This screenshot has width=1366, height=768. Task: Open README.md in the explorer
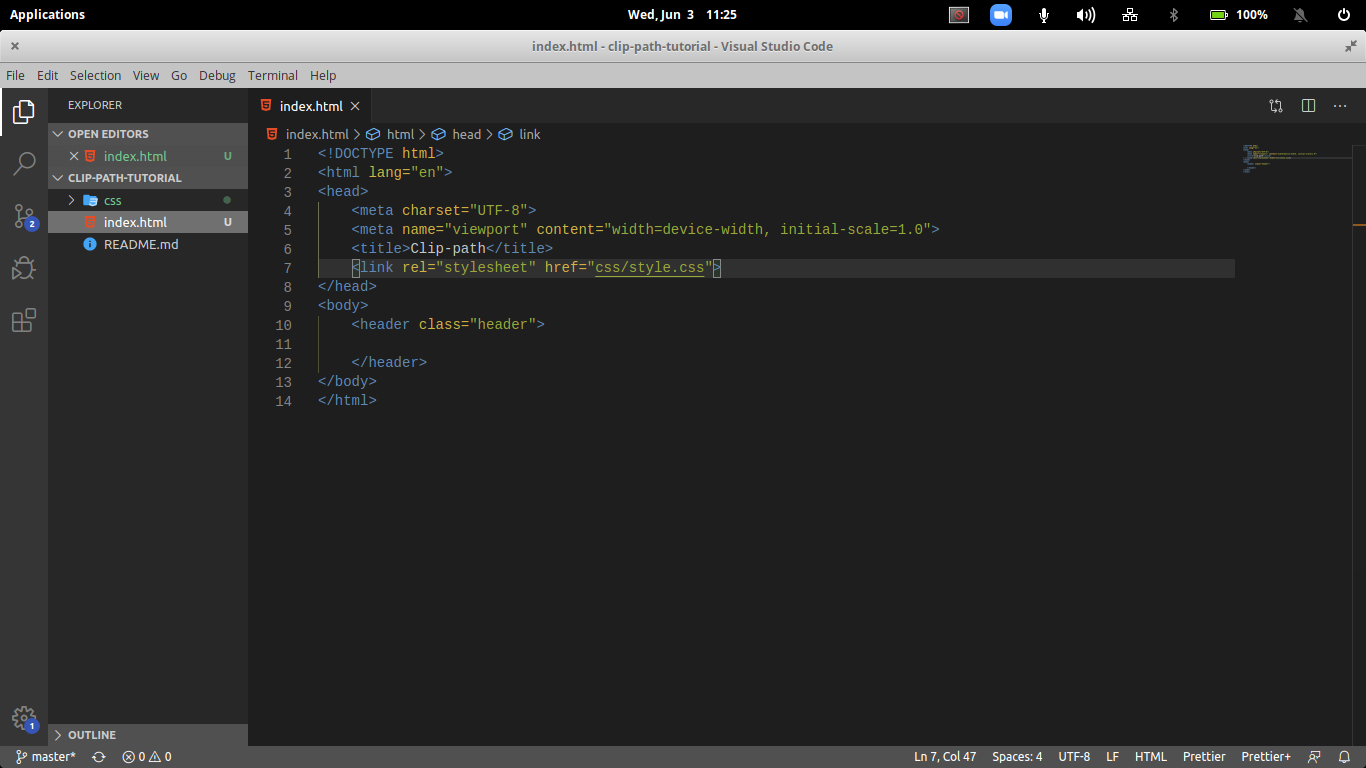(x=141, y=244)
